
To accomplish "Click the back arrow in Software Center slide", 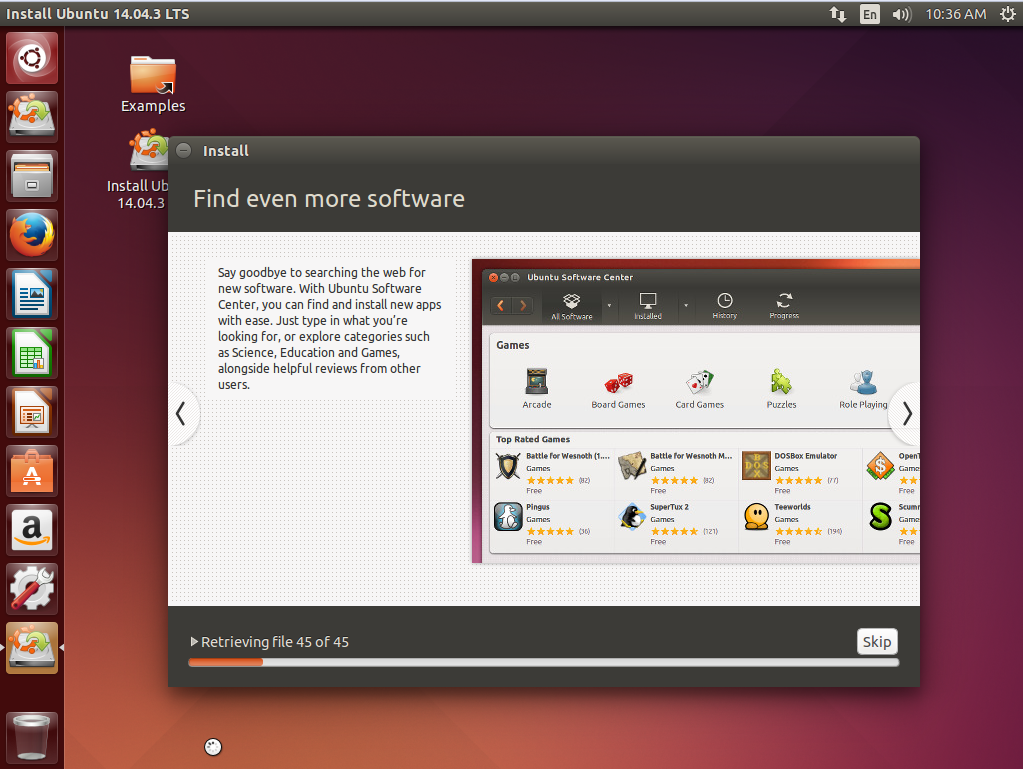I will pyautogui.click(x=500, y=305).
